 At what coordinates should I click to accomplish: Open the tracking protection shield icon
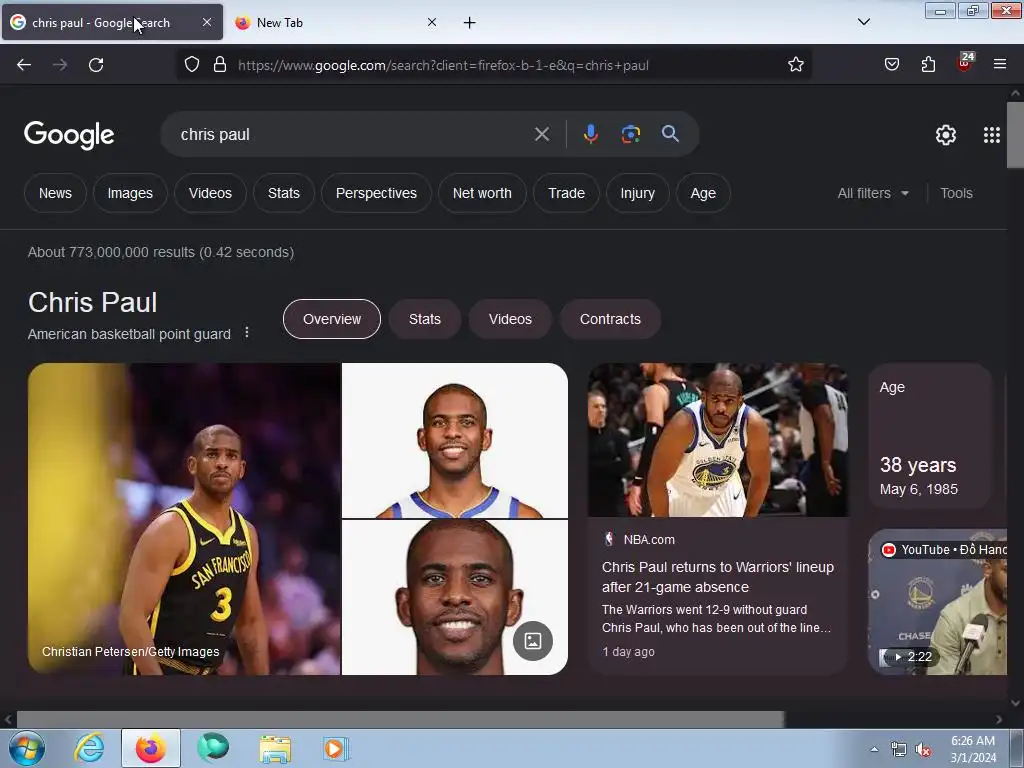(191, 65)
